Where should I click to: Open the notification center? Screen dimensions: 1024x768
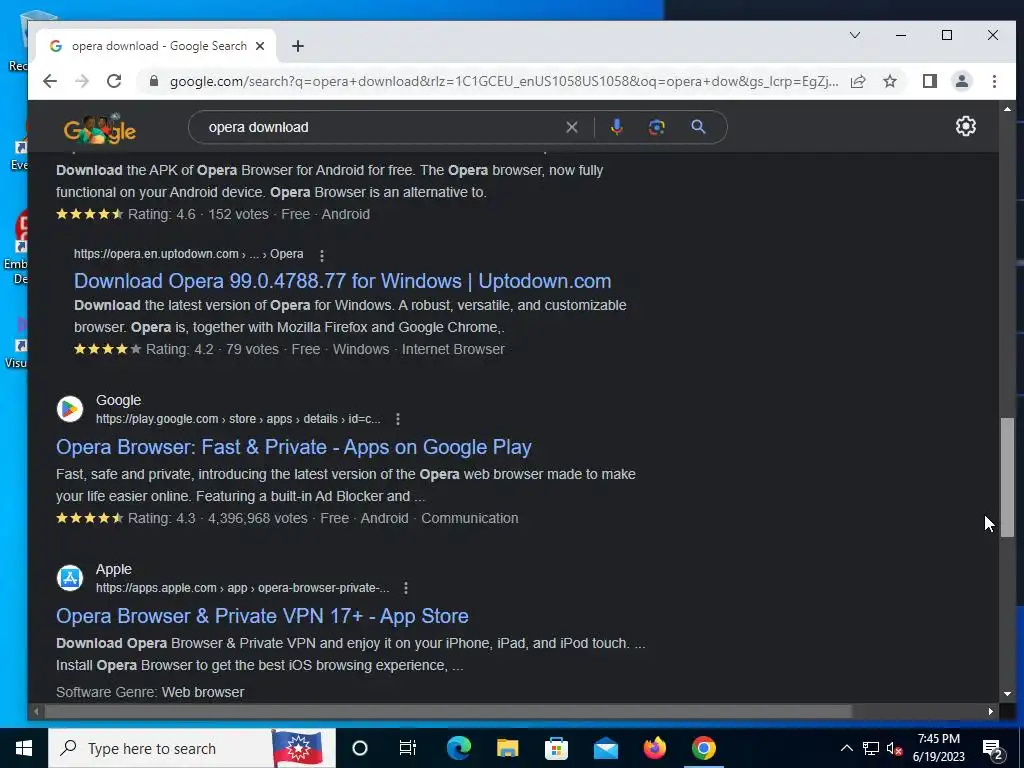pyautogui.click(x=993, y=748)
